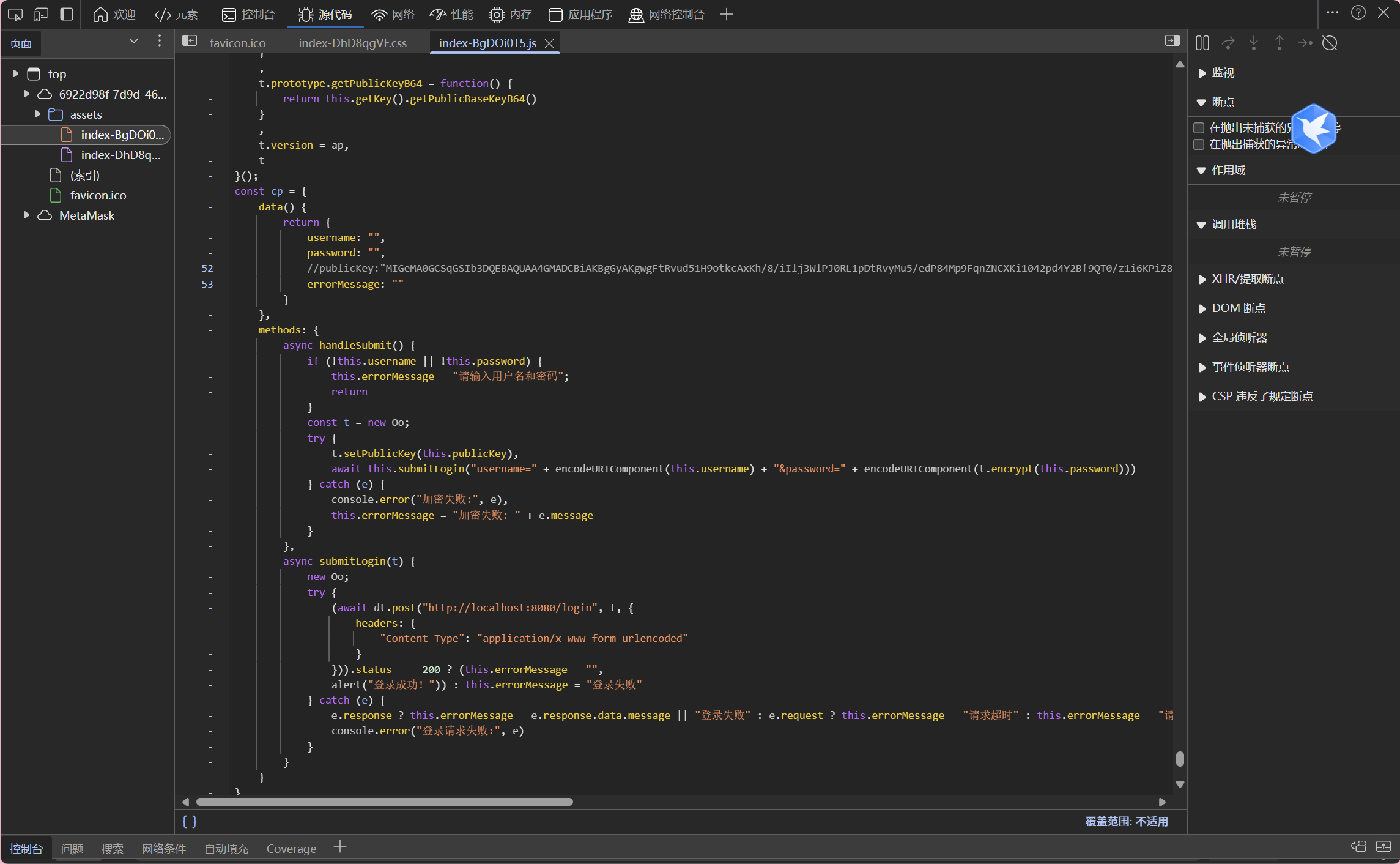Click the pause script execution icon

click(1202, 43)
